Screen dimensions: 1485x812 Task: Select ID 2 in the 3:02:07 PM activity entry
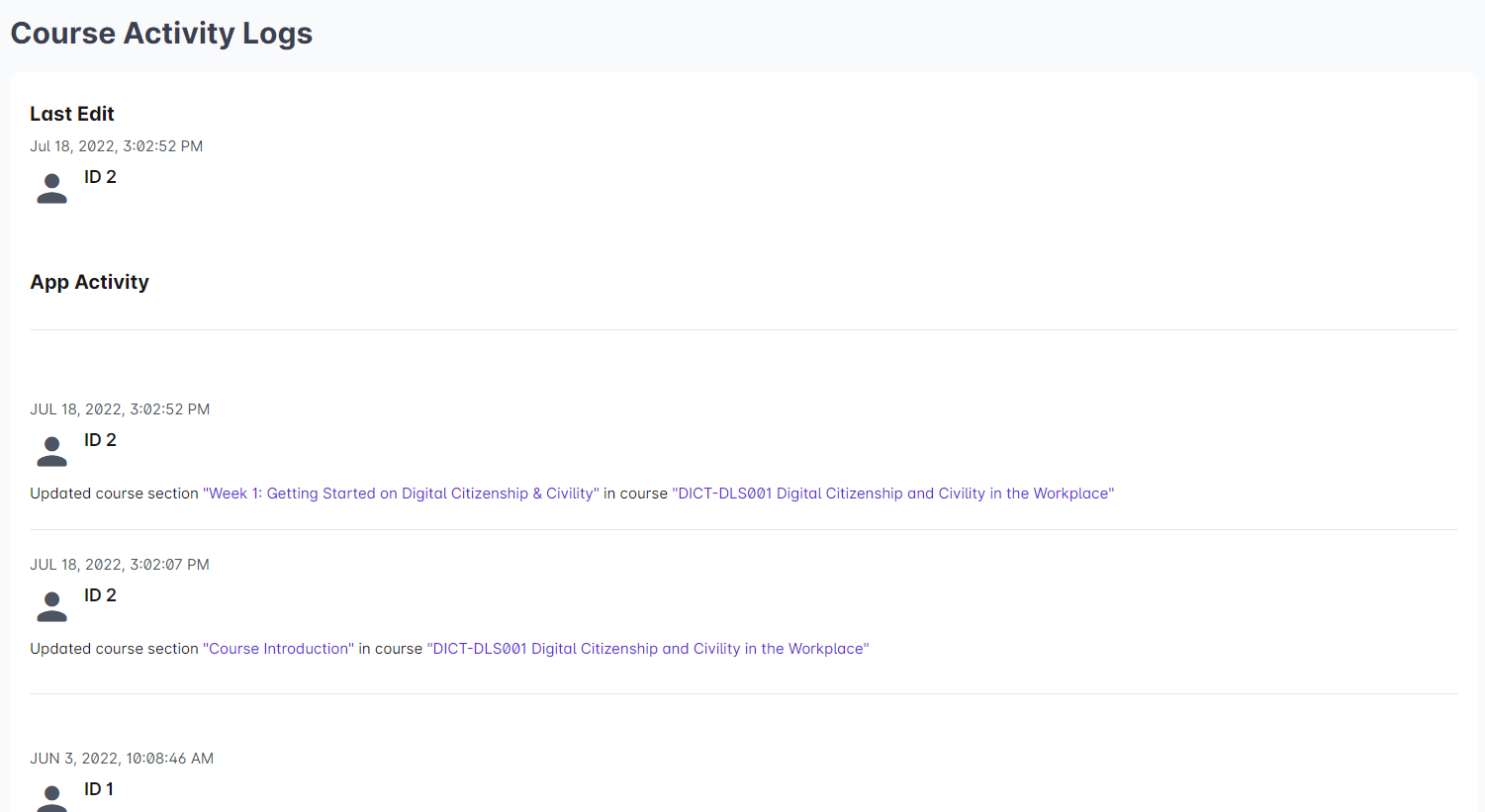100,595
